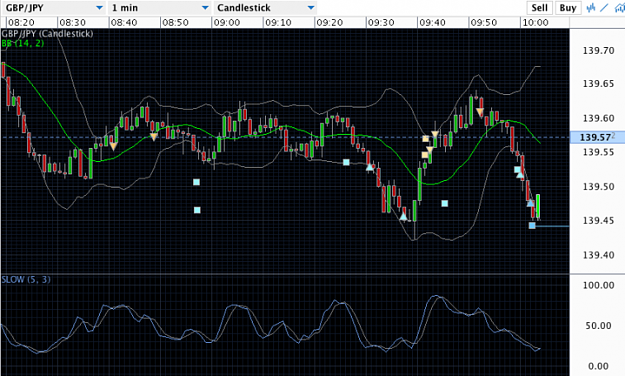Click the 139.50 price axis label
The image size is (625, 376).
[598, 187]
